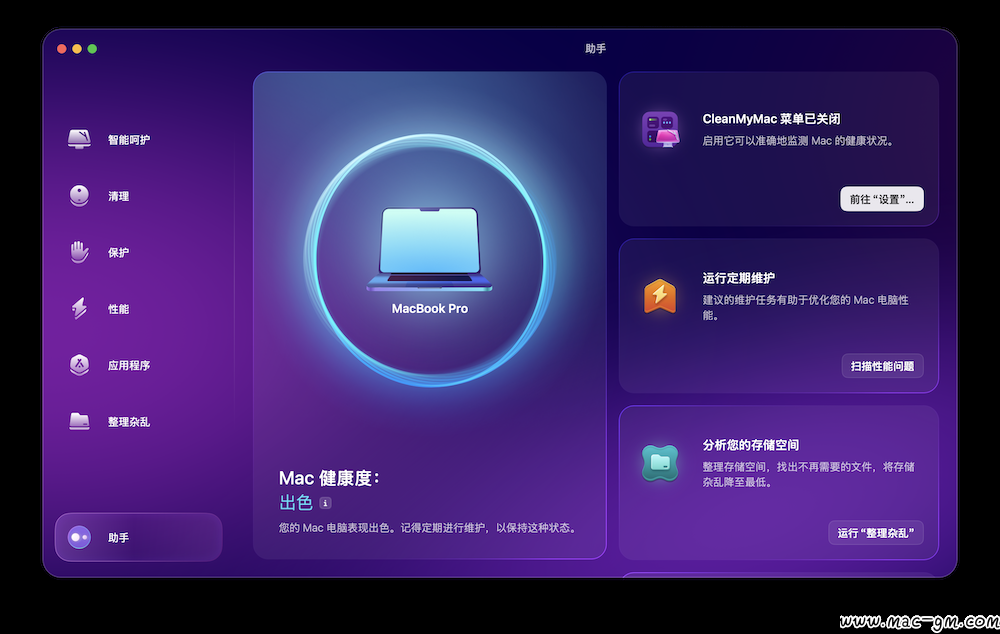1000x634 pixels.
Task: Click the 启用它可以准确地监测 description line
Action: point(798,140)
